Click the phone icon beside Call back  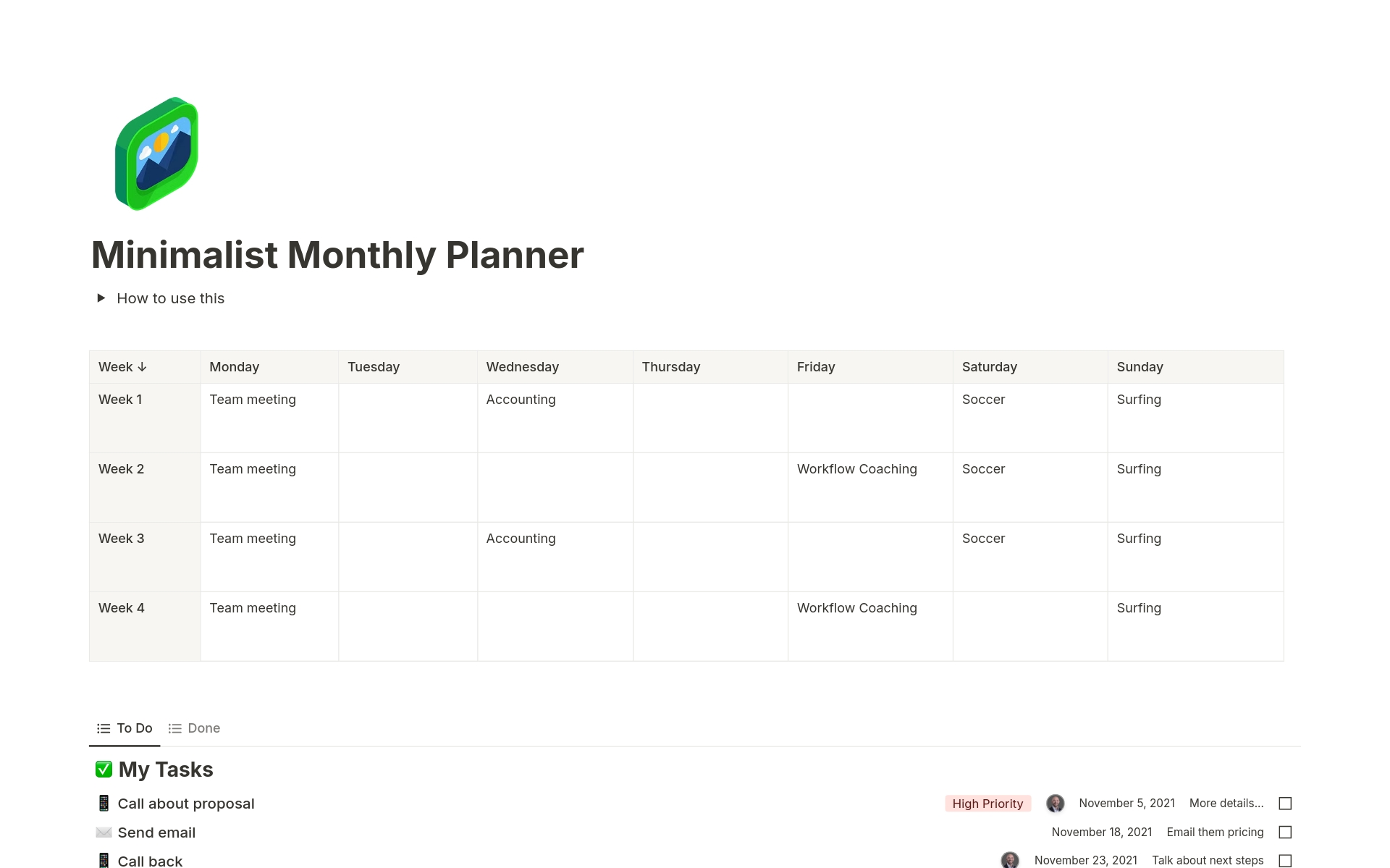pos(104,860)
